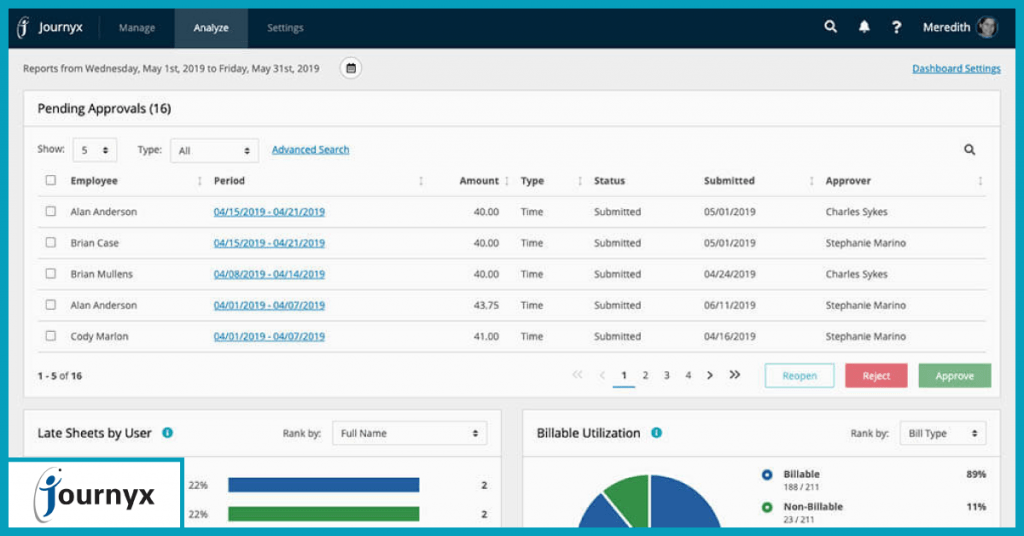Click the Meredith user name
Image resolution: width=1024 pixels, height=536 pixels.
click(x=946, y=27)
